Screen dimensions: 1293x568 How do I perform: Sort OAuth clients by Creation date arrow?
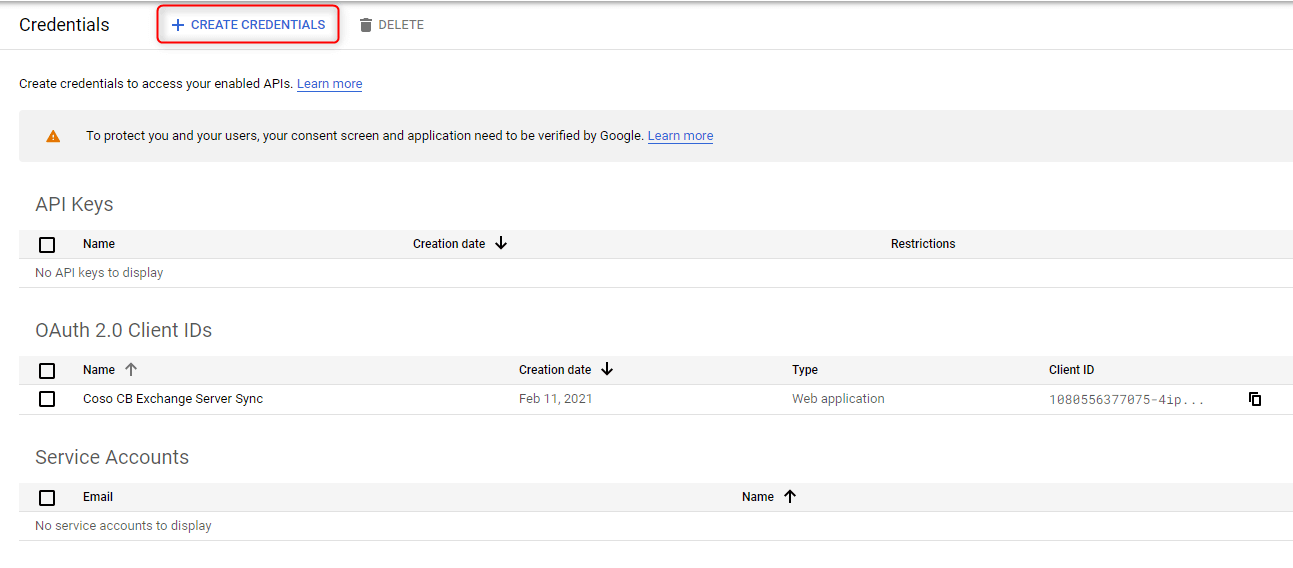[x=606, y=370]
